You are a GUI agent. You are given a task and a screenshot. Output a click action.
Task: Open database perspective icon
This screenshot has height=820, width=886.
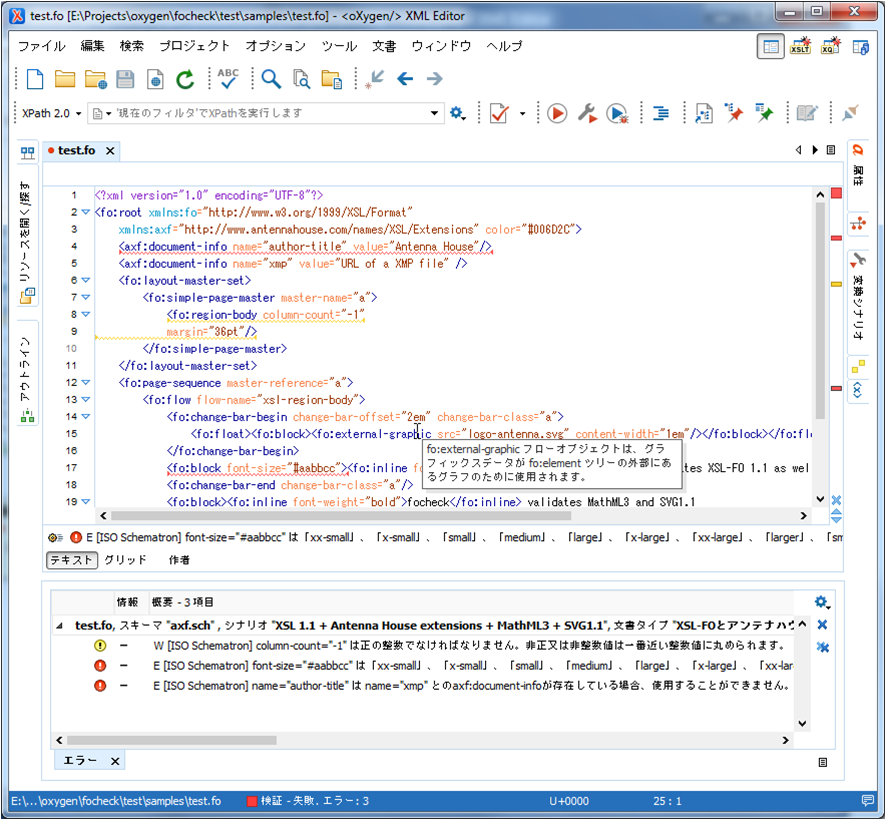coord(861,46)
